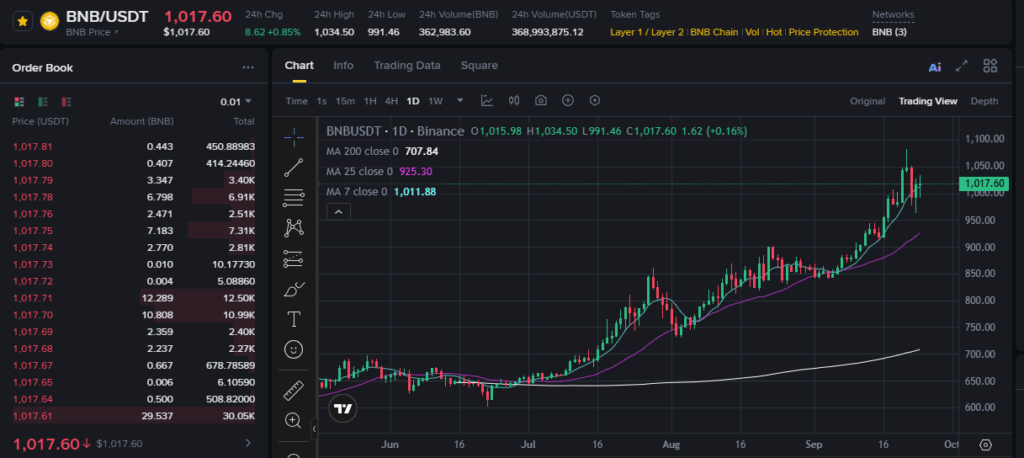Viewport: 1024px width, 458px height.
Task: Open Order Book more options menu
Action: pyautogui.click(x=248, y=67)
